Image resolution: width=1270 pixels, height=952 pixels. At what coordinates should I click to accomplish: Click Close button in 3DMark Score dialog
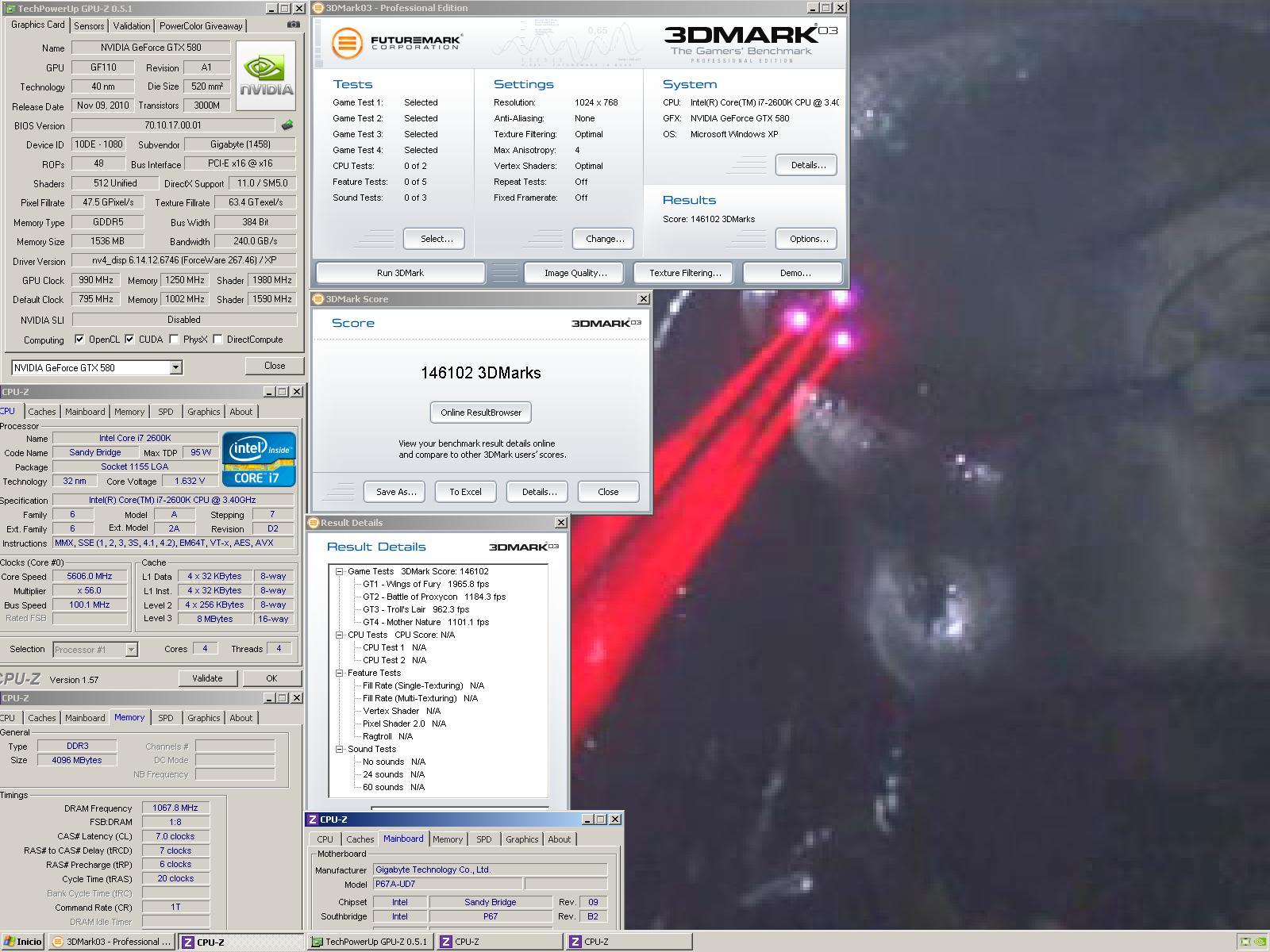coord(608,492)
